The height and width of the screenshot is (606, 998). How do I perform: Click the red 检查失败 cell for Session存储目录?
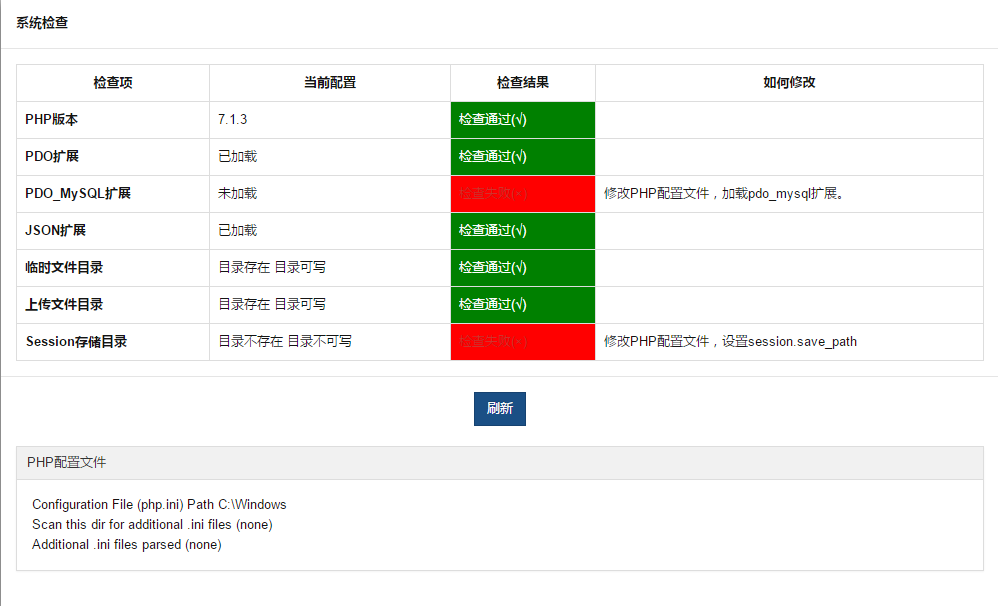click(x=523, y=342)
